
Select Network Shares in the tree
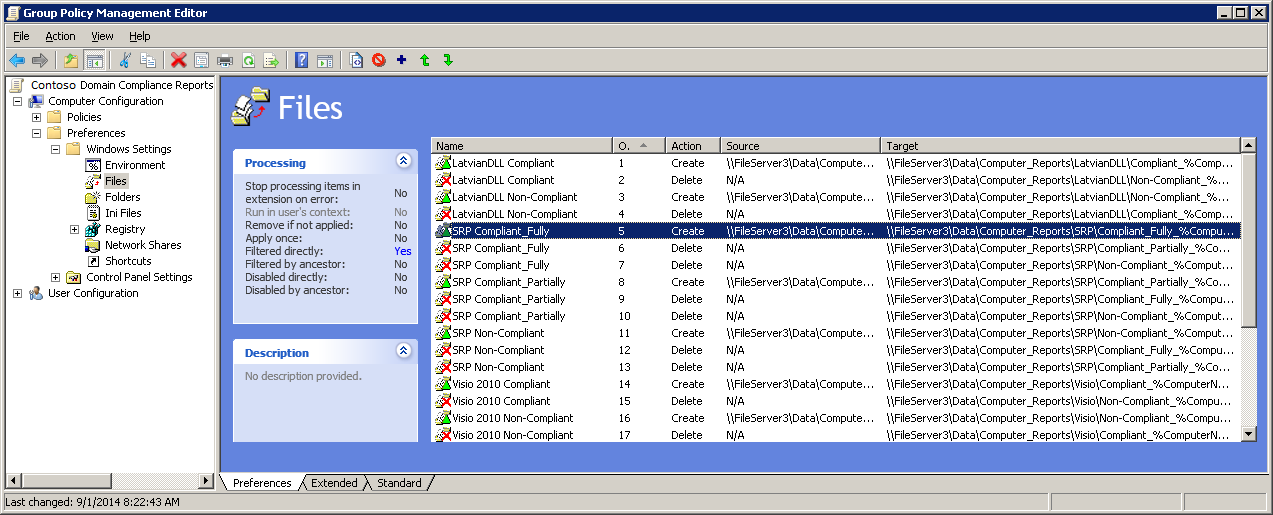coord(143,245)
